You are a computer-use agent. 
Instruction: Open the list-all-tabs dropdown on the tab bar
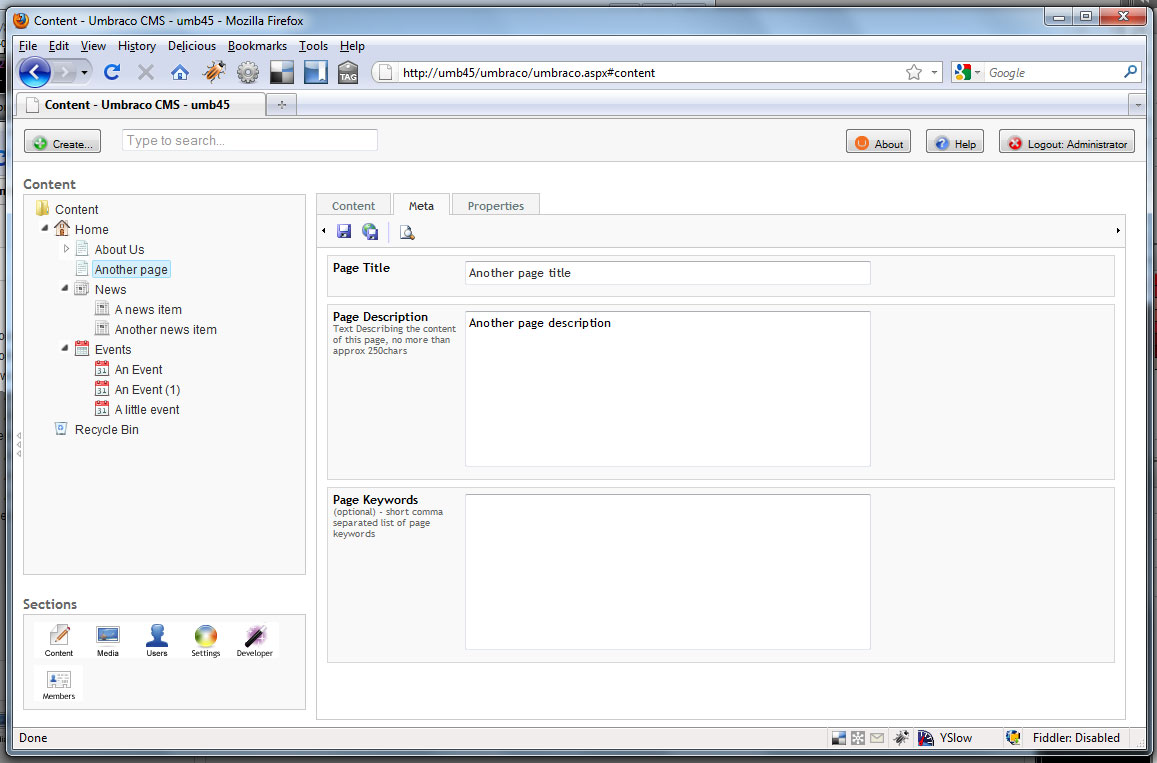(x=1137, y=105)
